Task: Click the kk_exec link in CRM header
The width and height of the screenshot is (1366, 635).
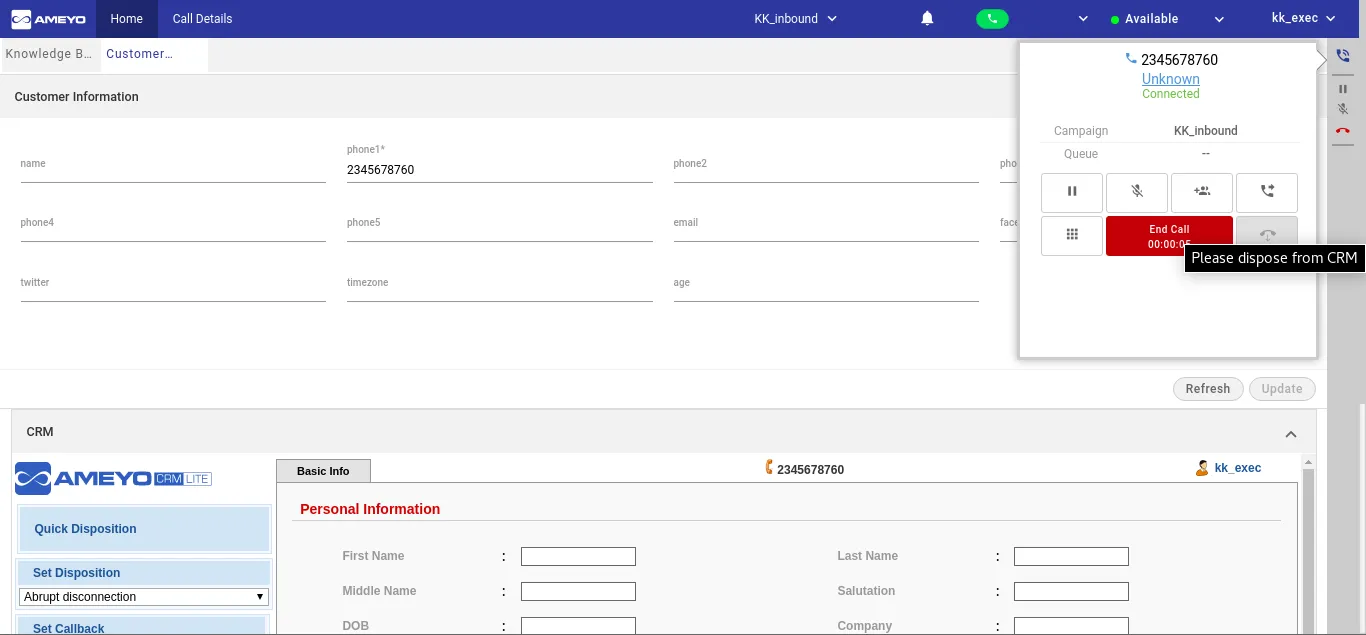Action: tap(1238, 468)
